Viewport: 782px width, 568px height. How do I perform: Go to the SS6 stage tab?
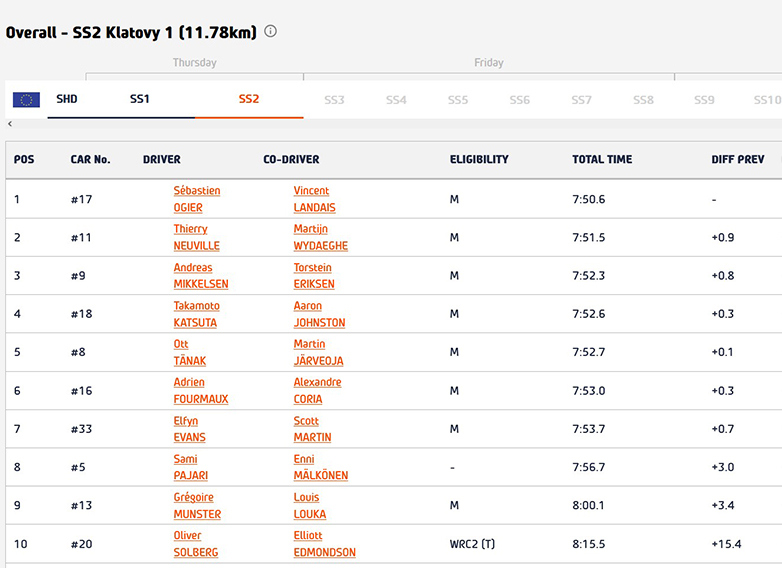(x=519, y=100)
